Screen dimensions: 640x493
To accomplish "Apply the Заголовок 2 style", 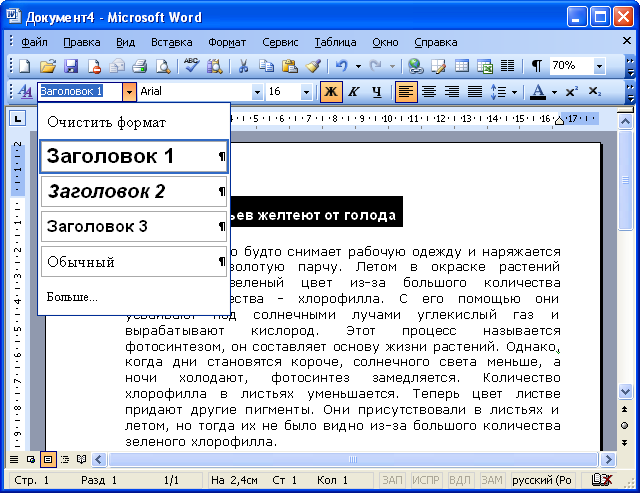I will click(134, 191).
